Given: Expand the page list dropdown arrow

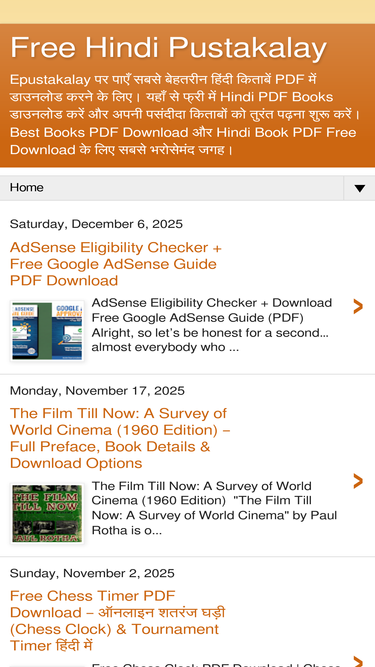Looking at the screenshot, I should (x=359, y=188).
